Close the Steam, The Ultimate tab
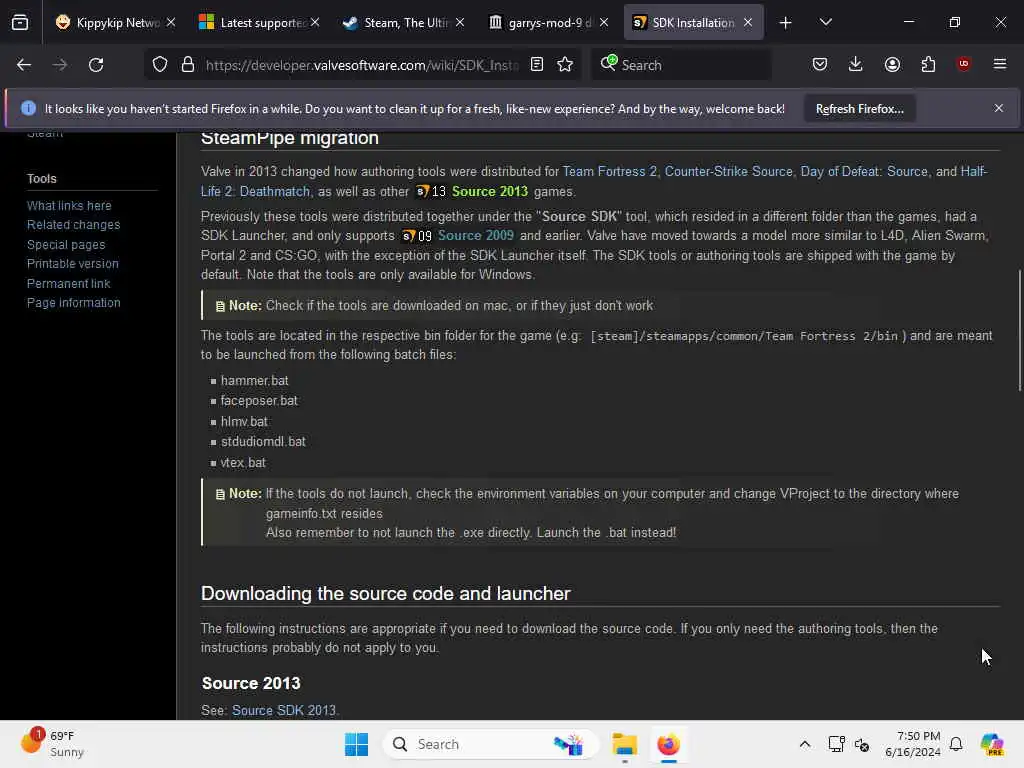 click(460, 23)
